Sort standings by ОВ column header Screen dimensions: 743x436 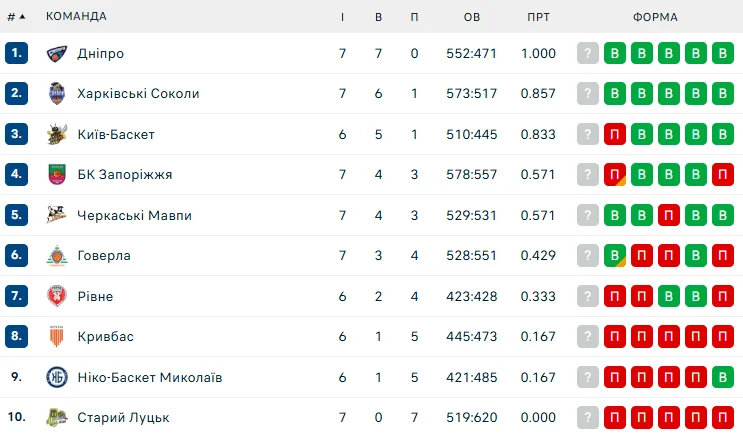tap(472, 17)
